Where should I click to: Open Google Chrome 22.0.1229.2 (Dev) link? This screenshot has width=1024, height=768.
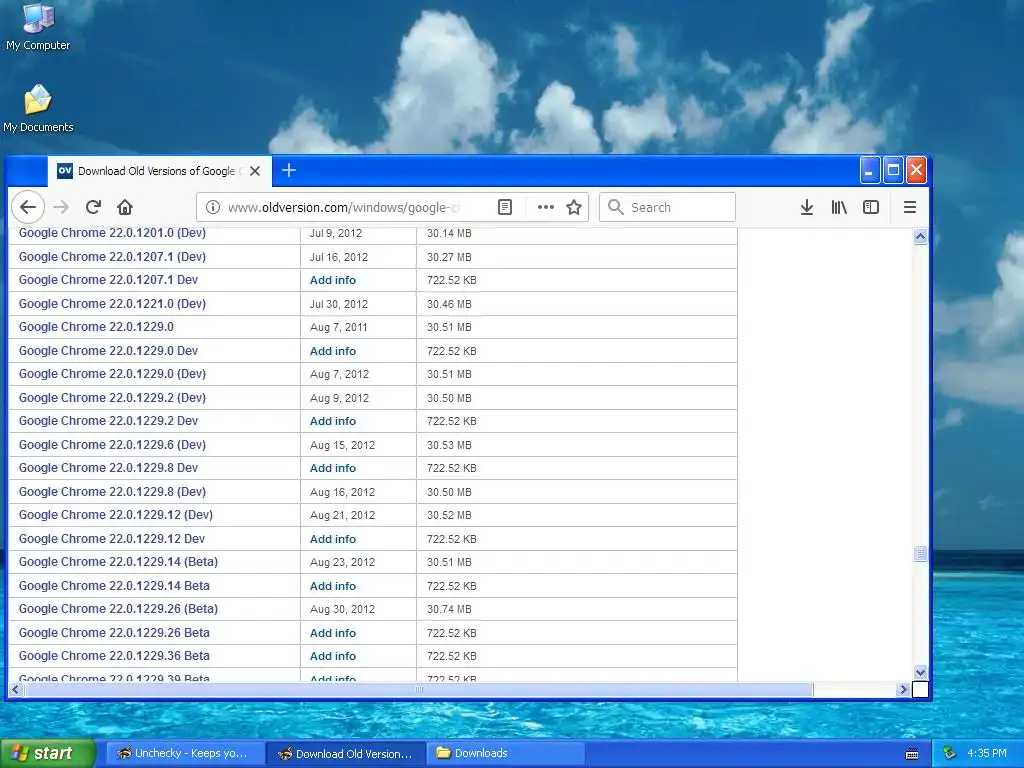(x=112, y=398)
